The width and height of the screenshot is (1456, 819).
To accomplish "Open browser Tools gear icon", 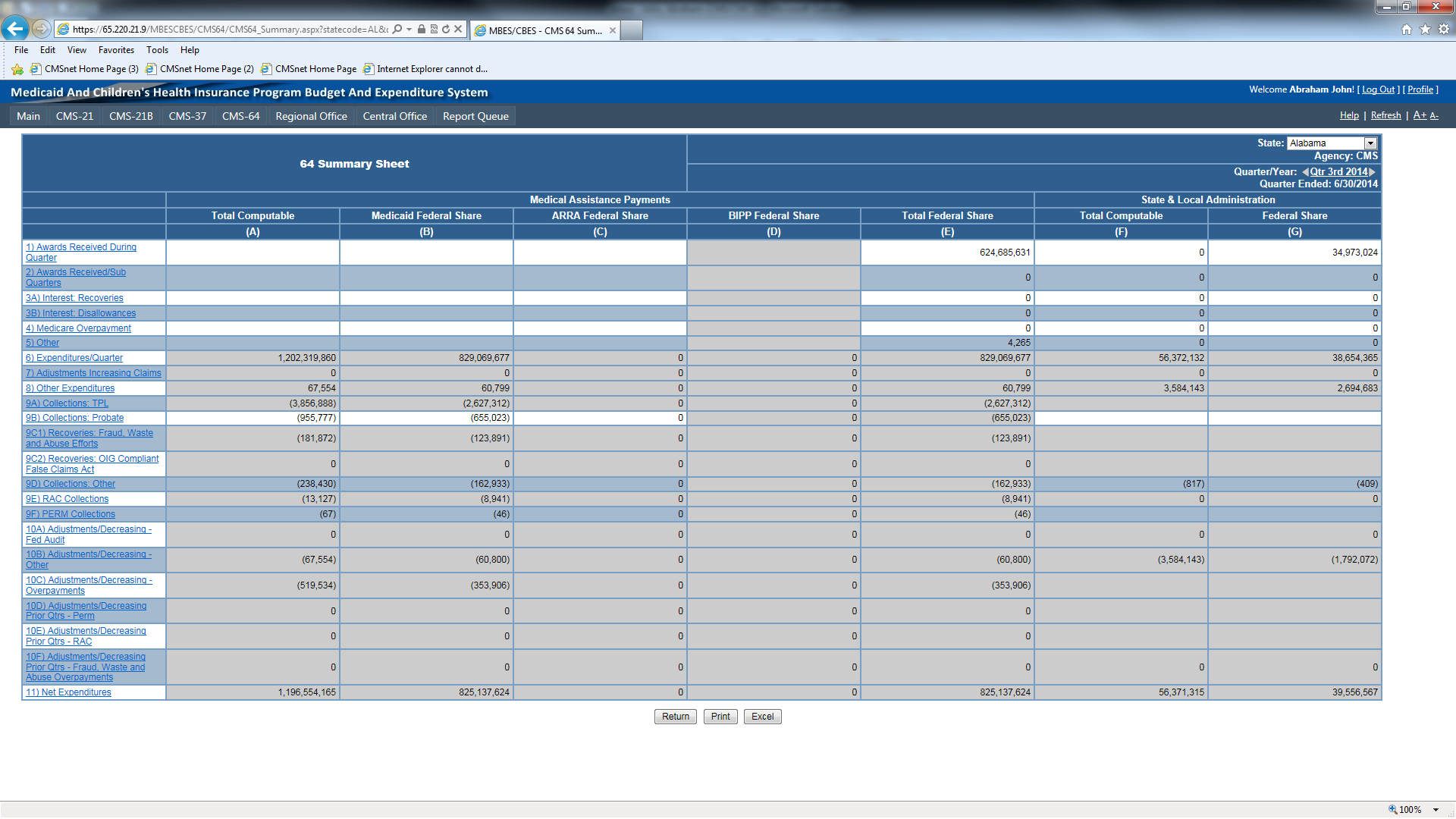I will [x=1444, y=30].
